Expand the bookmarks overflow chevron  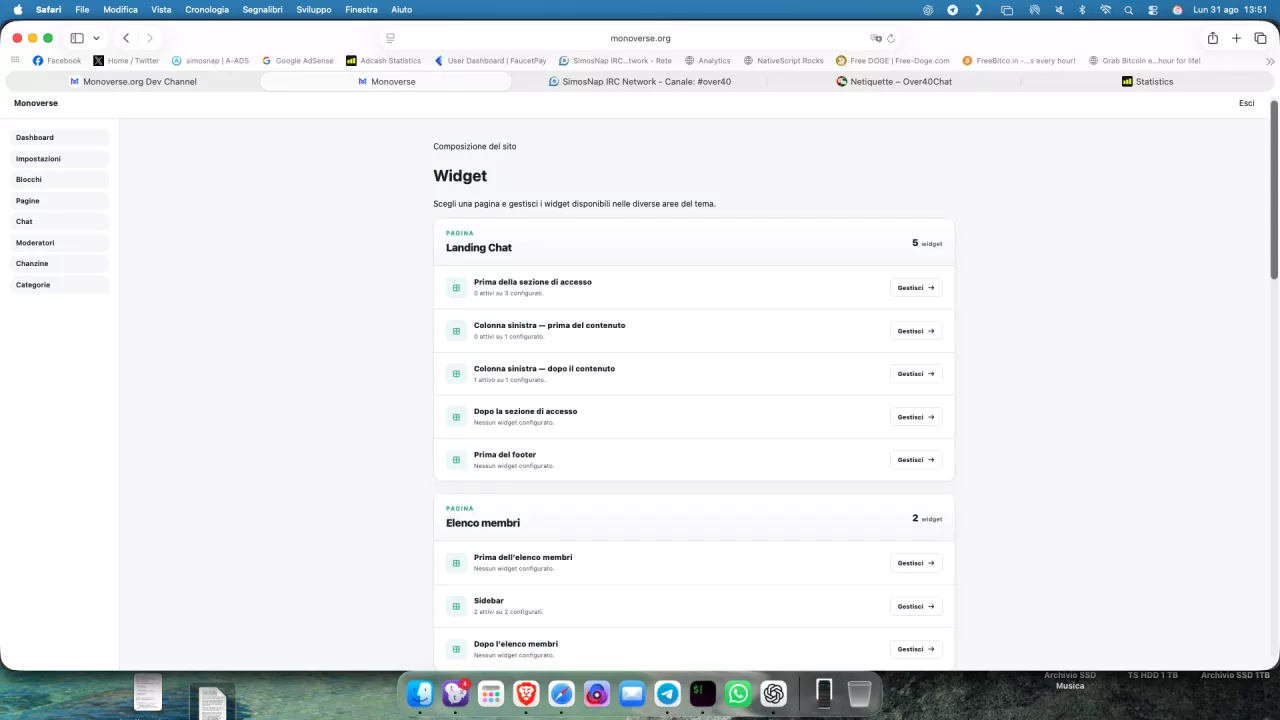[1270, 61]
